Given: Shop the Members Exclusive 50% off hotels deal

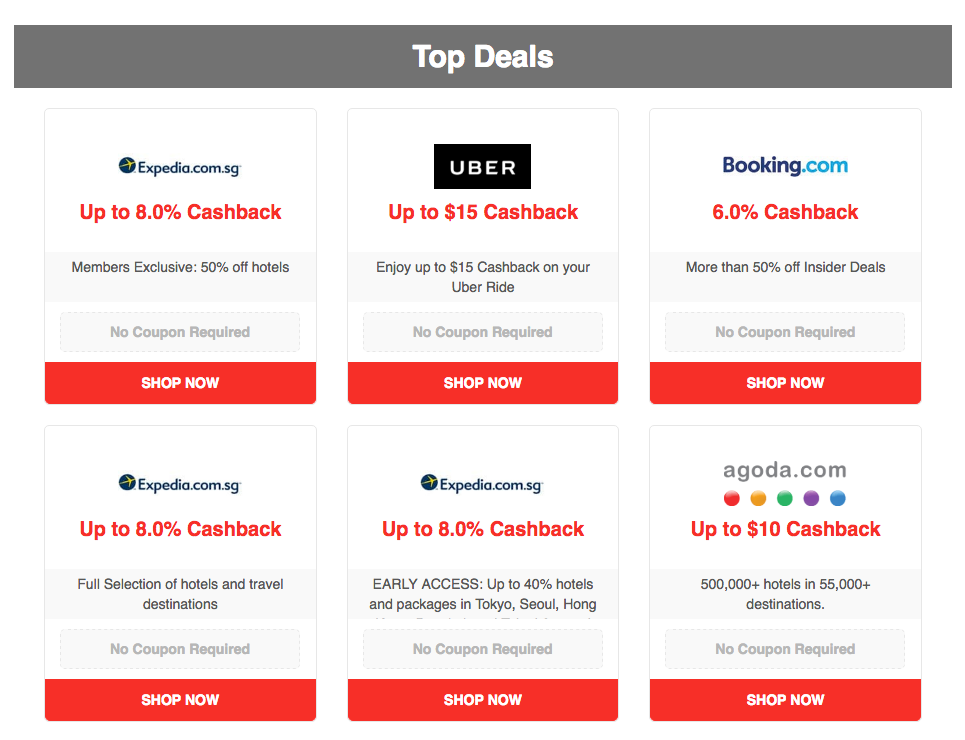Looking at the screenshot, I should 180,383.
